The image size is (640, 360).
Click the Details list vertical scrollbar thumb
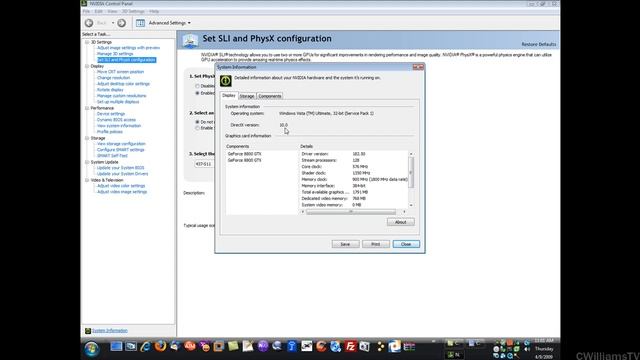pyautogui.click(x=411, y=173)
